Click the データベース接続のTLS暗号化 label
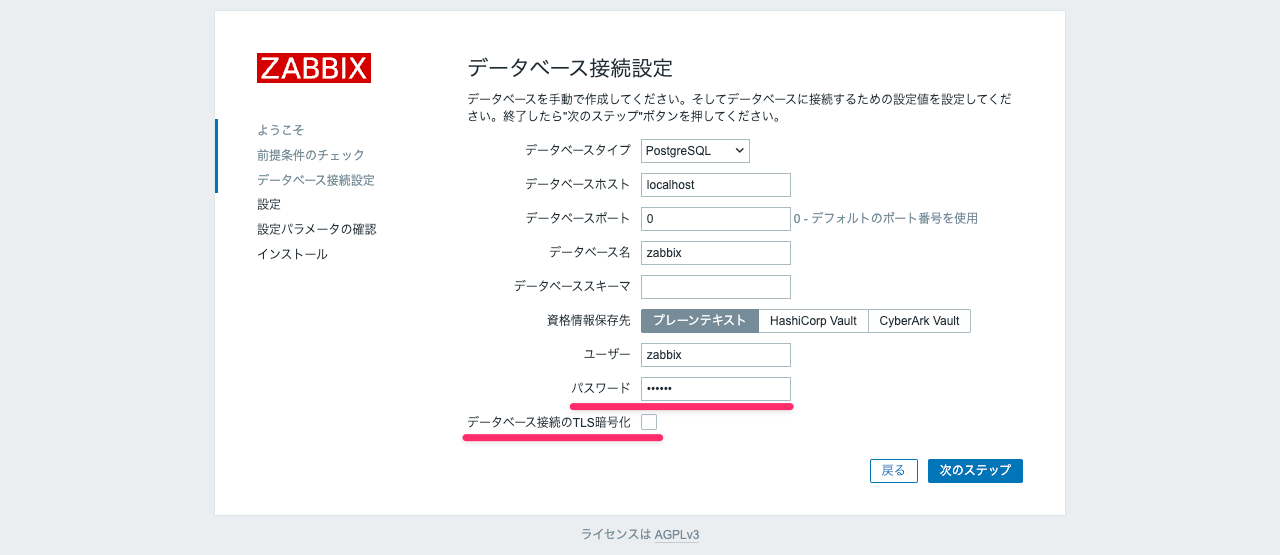The height and width of the screenshot is (555, 1280). tap(549, 422)
